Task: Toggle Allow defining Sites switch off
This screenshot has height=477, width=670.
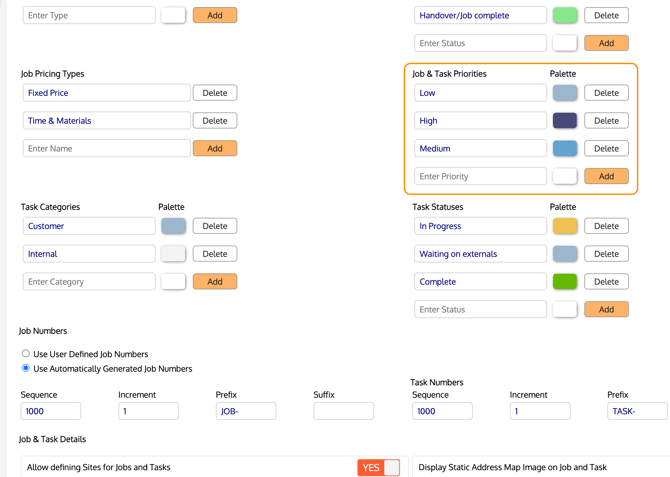Action: coord(378,467)
